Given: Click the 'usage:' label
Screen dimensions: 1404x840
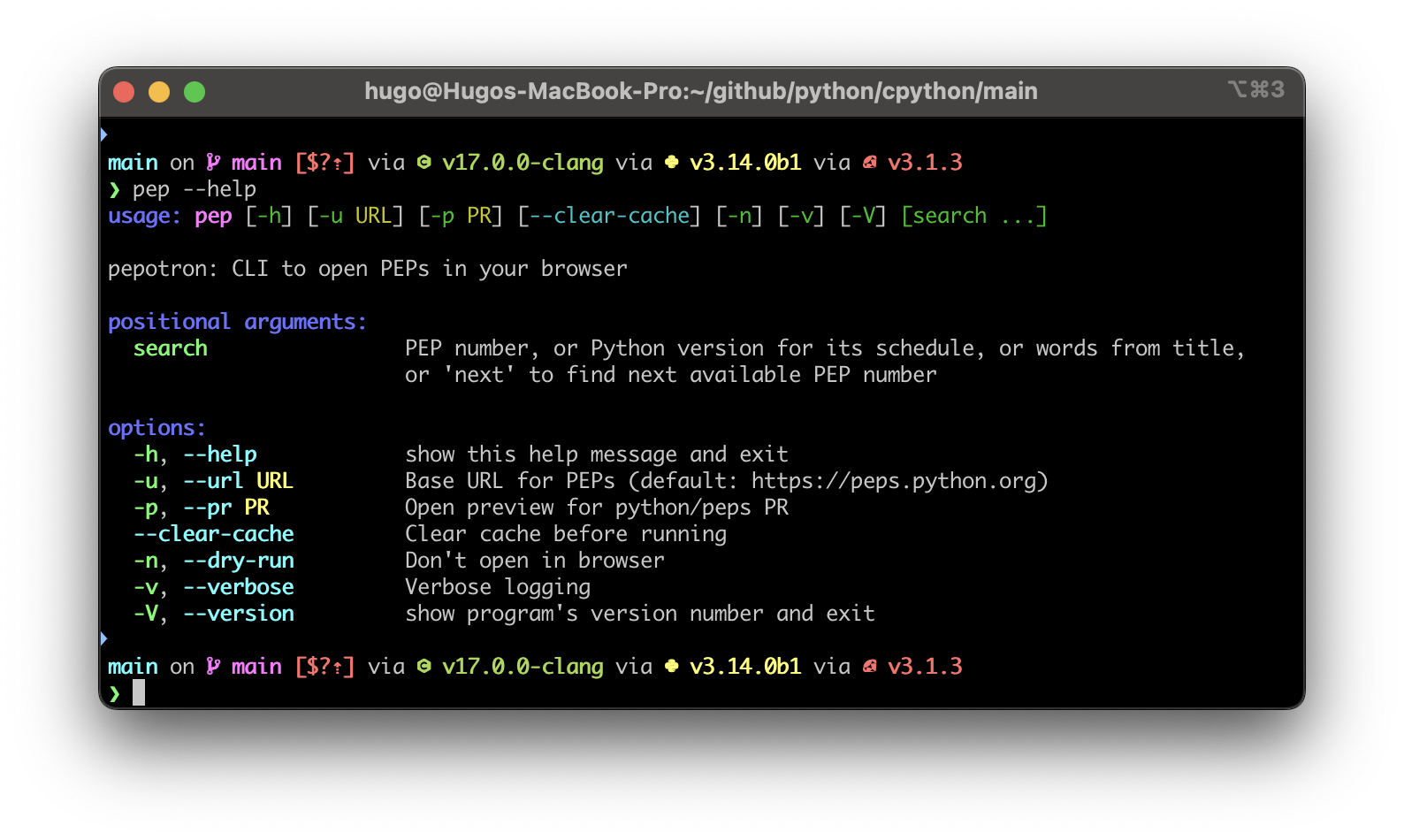Looking at the screenshot, I should [x=145, y=216].
